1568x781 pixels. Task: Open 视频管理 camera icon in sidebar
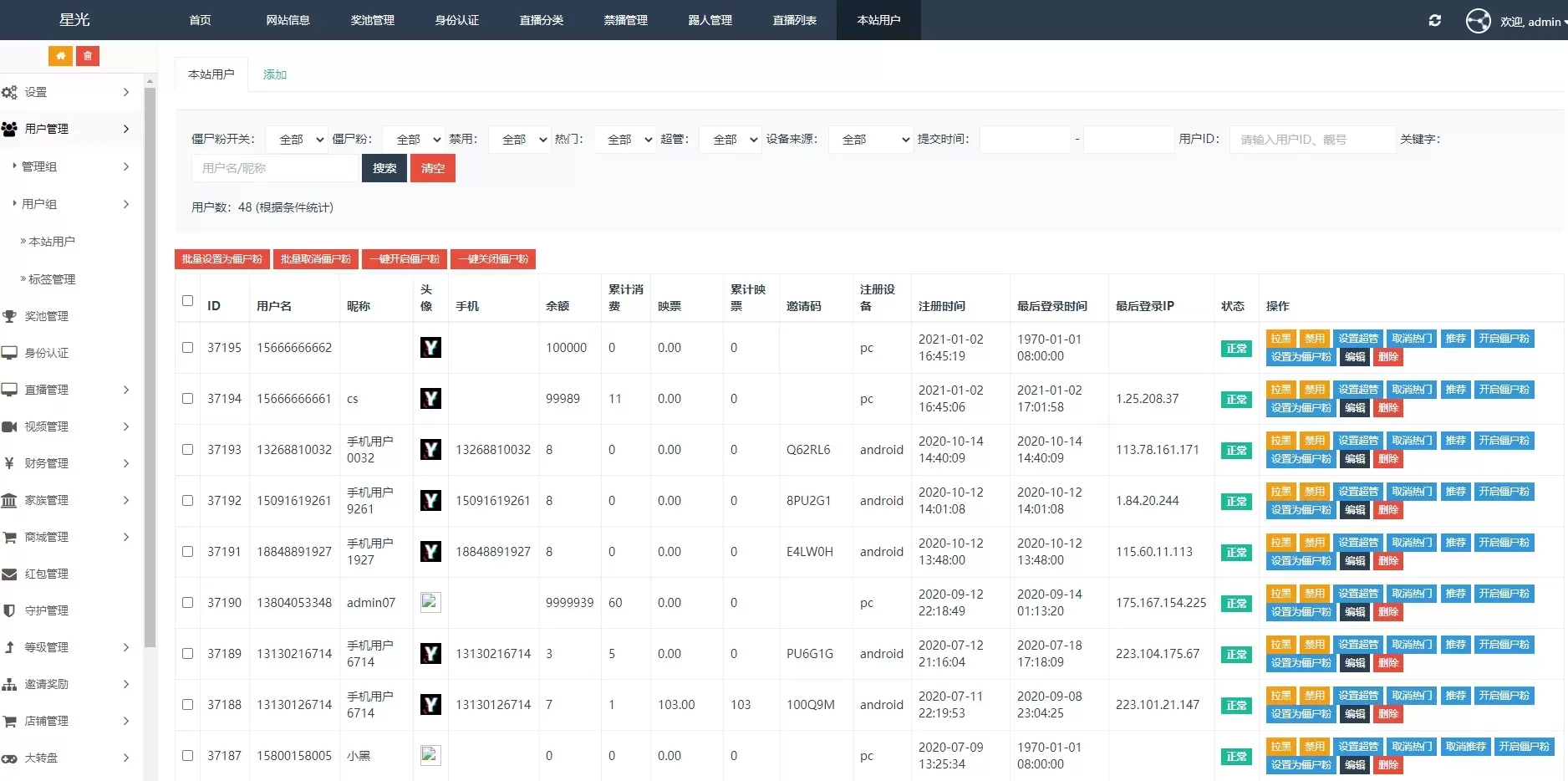click(9, 427)
